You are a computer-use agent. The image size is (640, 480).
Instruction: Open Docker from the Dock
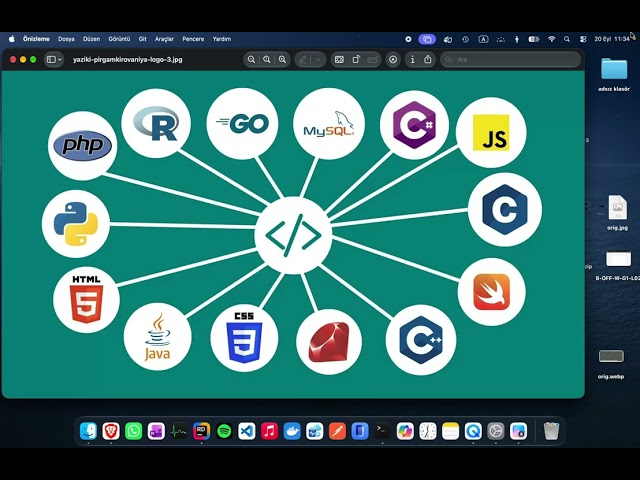[292, 431]
